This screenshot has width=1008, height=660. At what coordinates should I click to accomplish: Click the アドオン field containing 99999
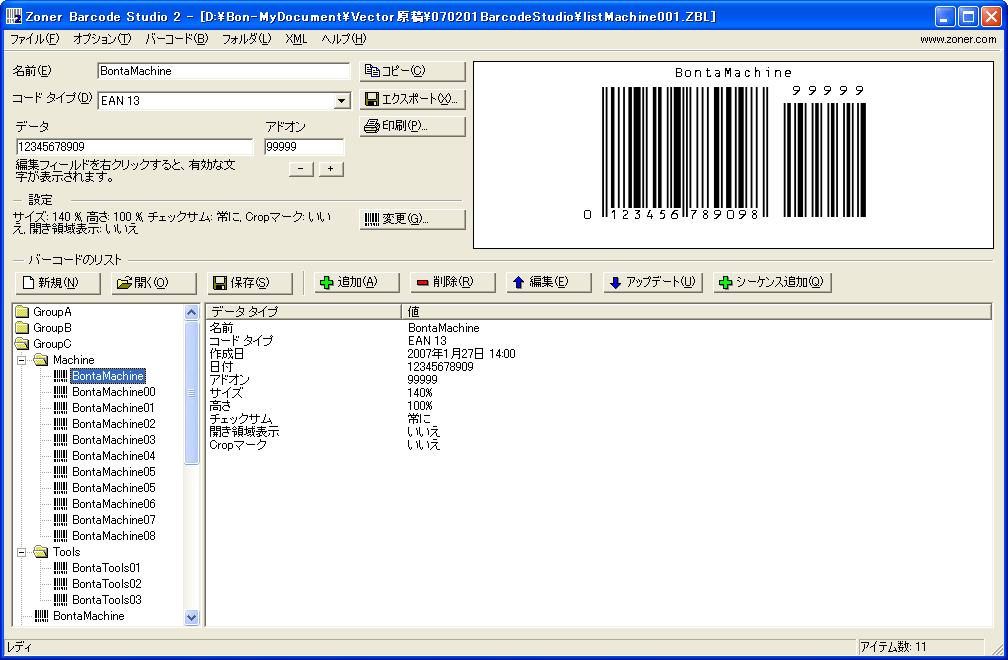pos(304,147)
